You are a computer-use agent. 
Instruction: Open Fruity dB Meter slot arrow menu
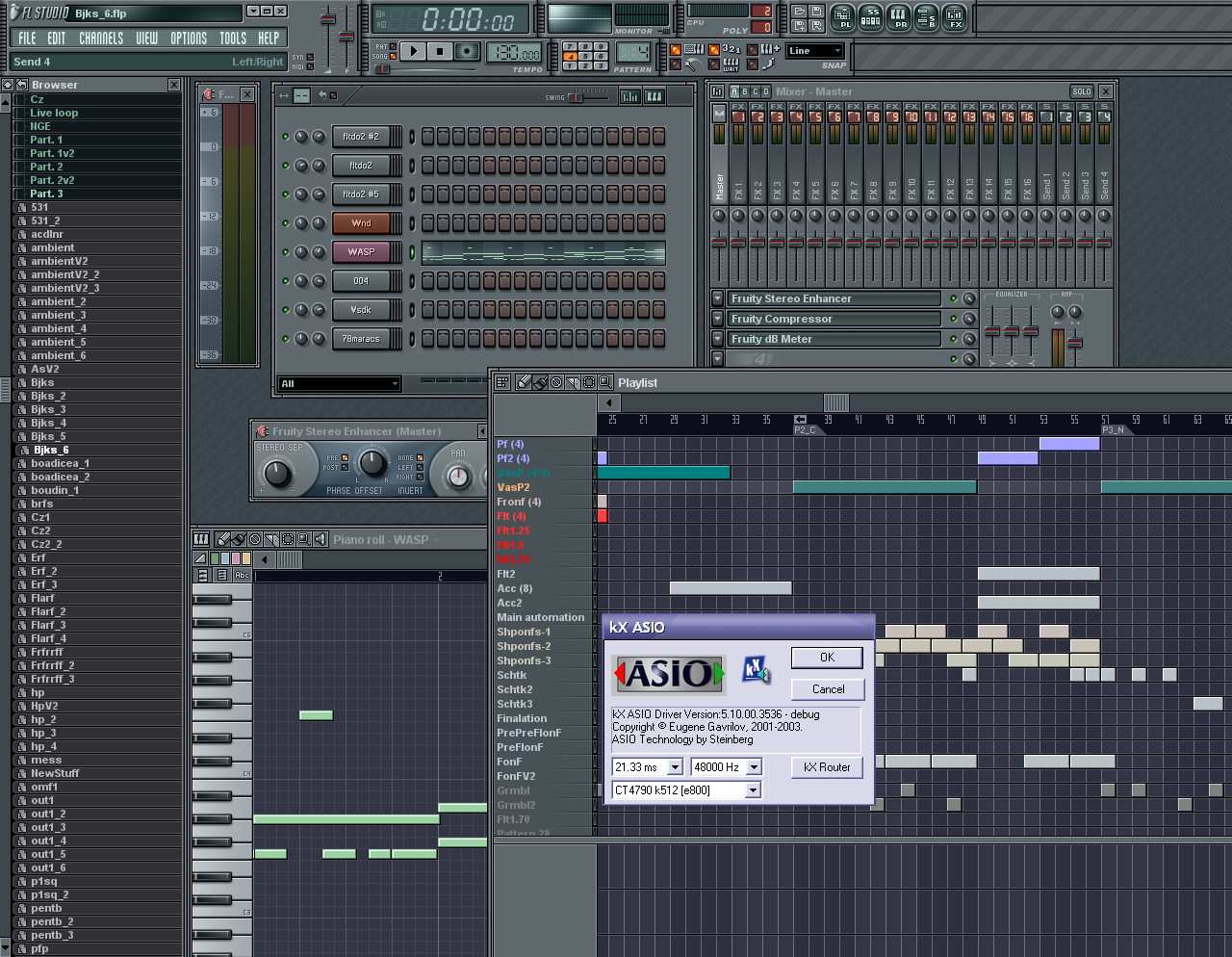(717, 339)
